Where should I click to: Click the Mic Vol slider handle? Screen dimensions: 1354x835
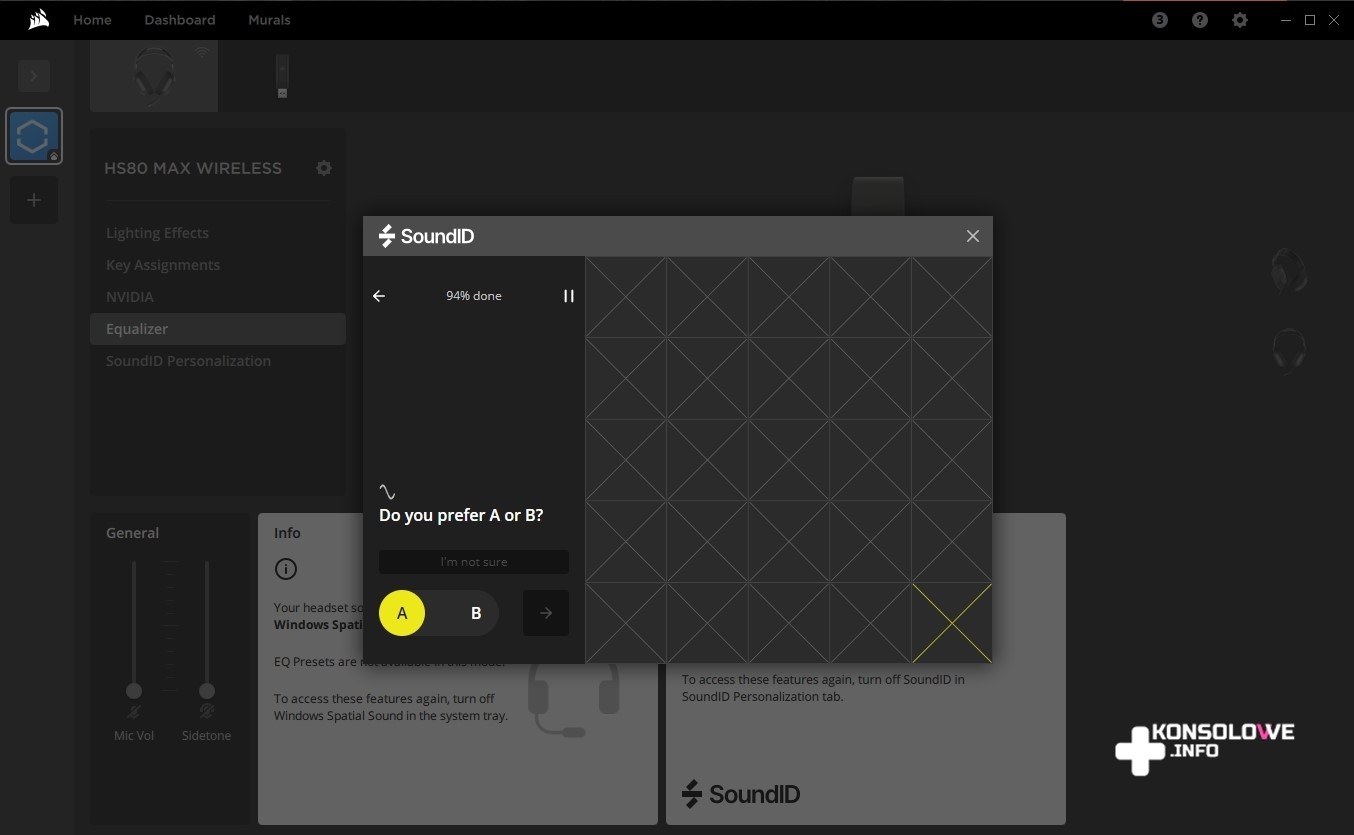click(x=134, y=691)
